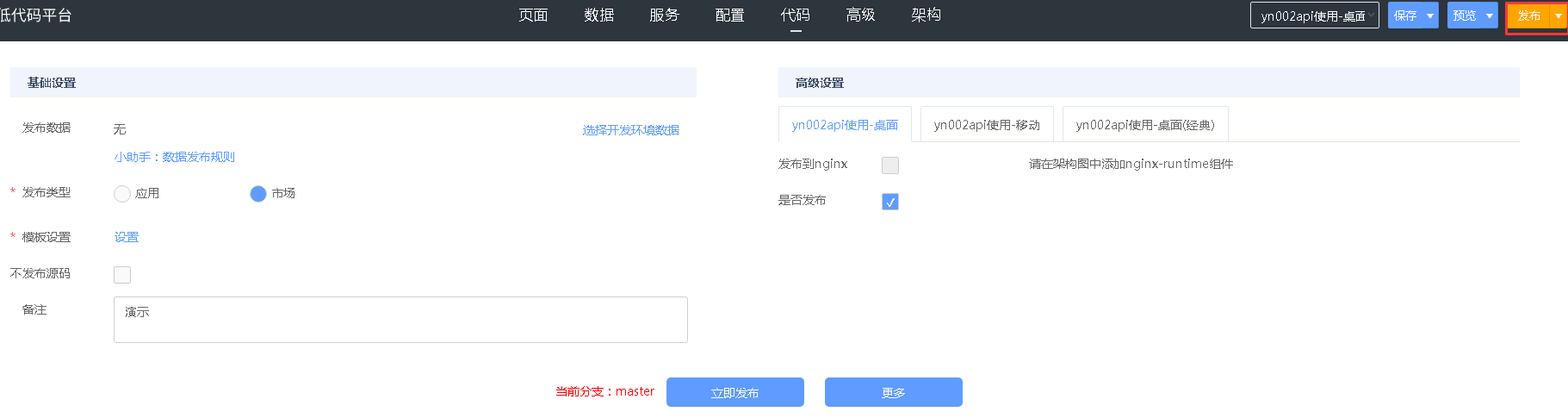Open the 架构 menu
Viewport: 1568px width, 418px height.
click(x=926, y=16)
